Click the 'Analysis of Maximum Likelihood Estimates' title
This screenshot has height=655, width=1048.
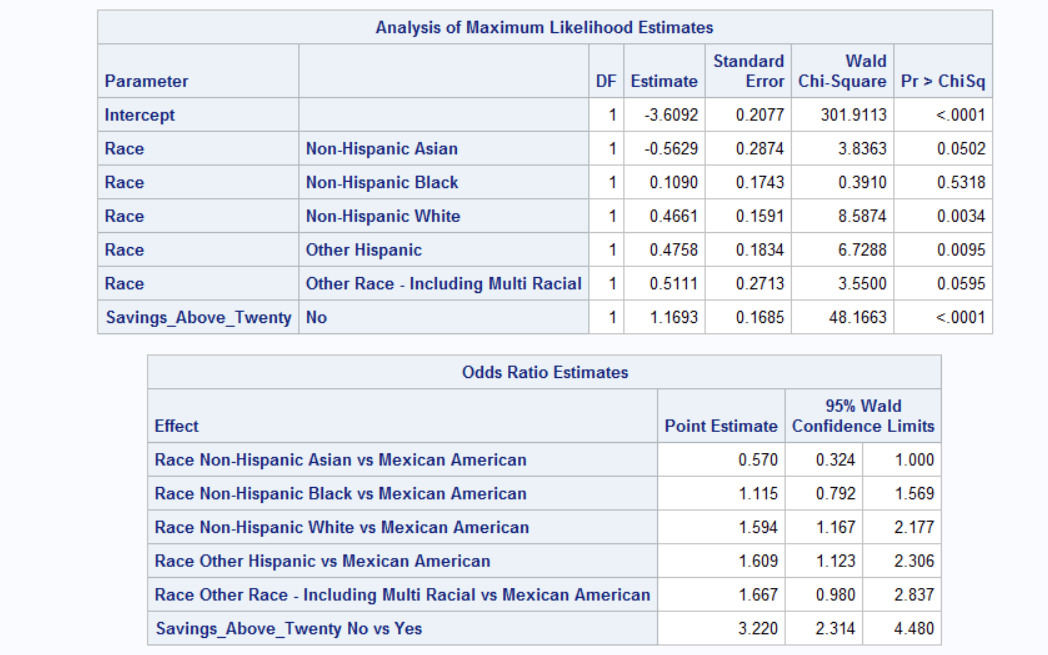tap(544, 27)
